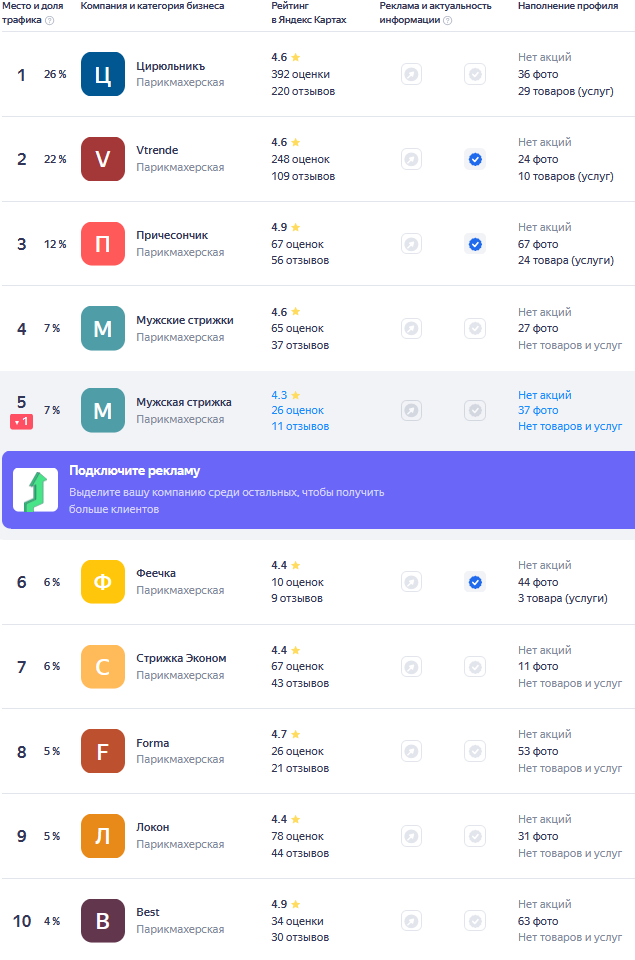Click the 392 оценки text

(301, 74)
